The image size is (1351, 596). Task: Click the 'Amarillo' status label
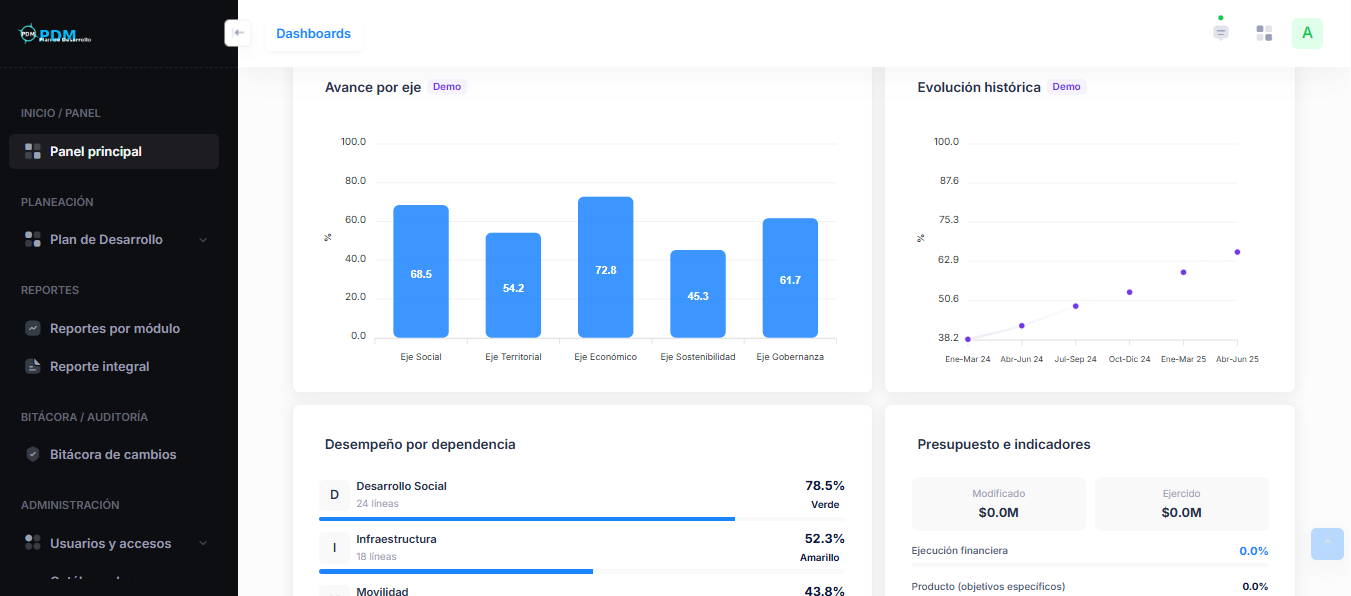(x=820, y=557)
